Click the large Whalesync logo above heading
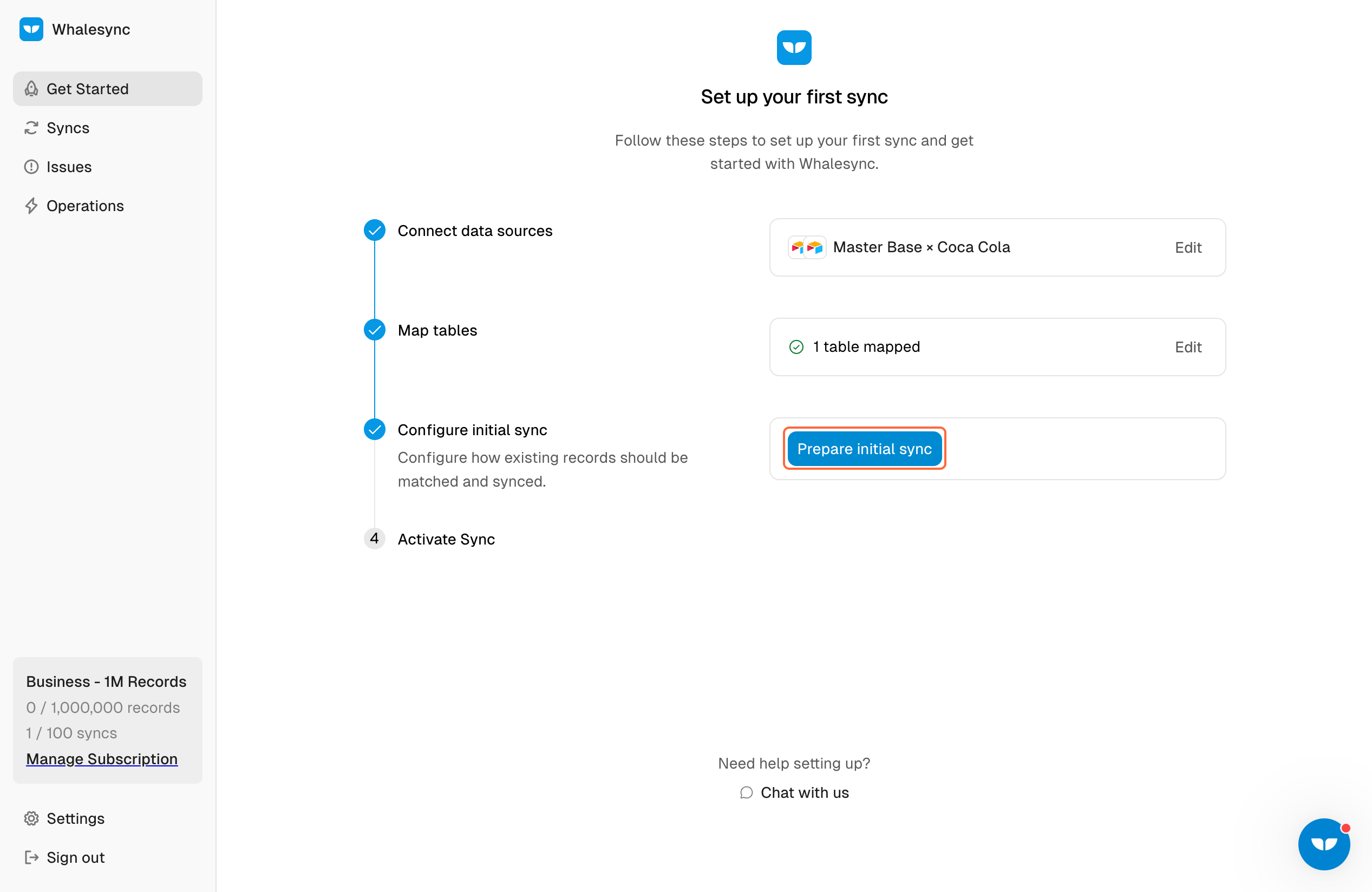The height and width of the screenshot is (892, 1372). (794, 48)
